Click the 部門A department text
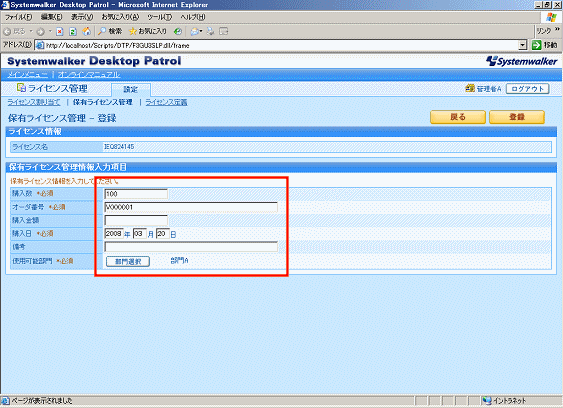Screen dimensions: 563x408 pos(180,261)
